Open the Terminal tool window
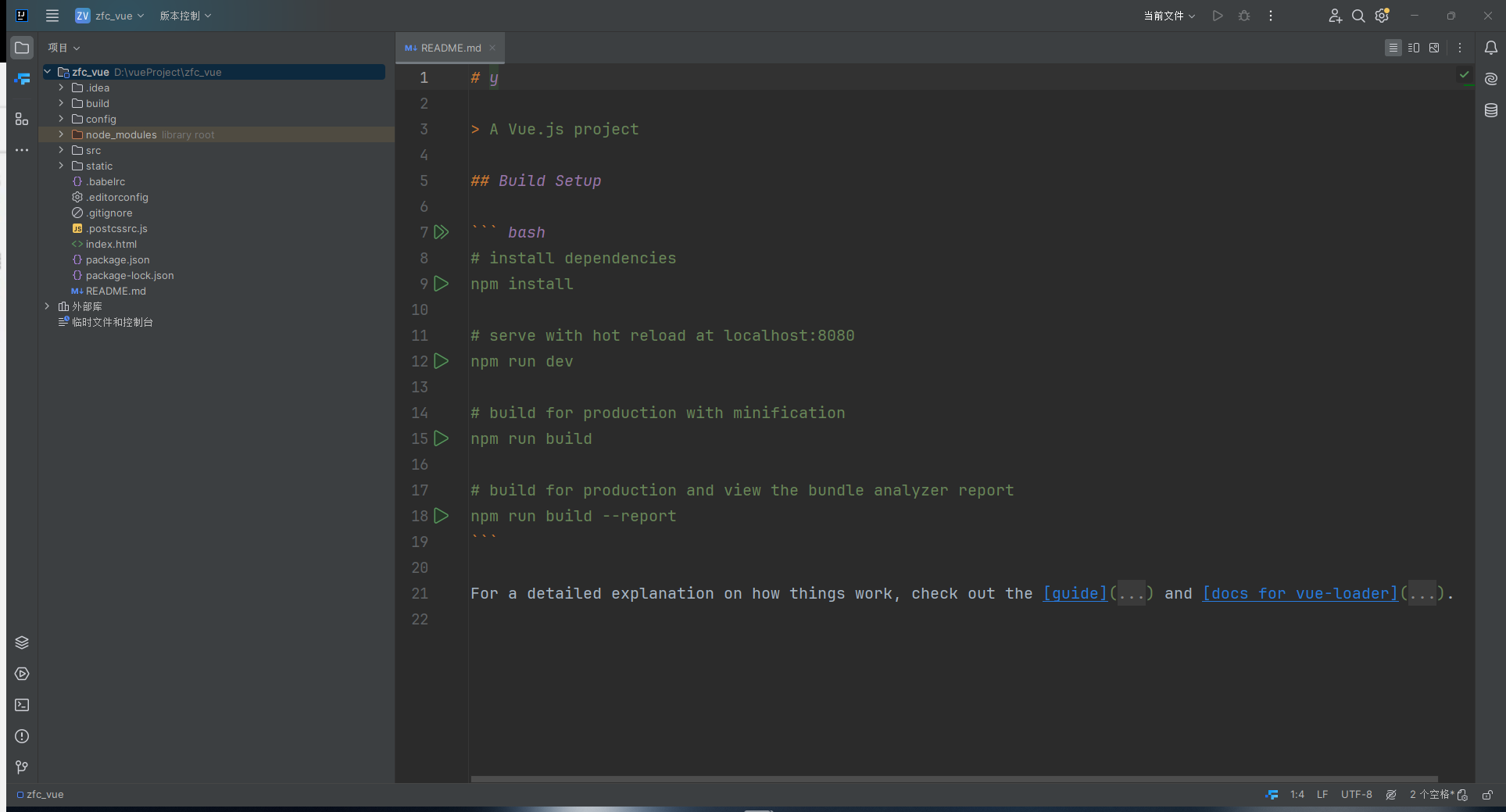 22,705
